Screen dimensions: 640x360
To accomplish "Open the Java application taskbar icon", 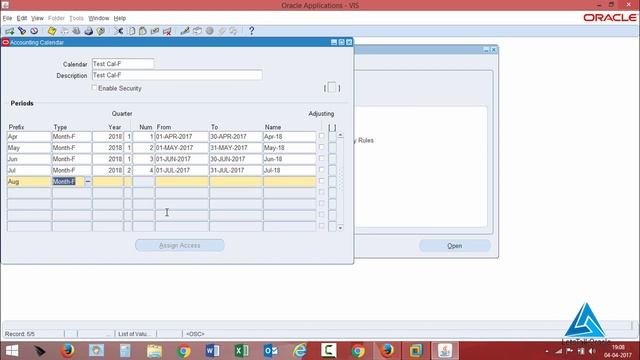I will pos(445,351).
